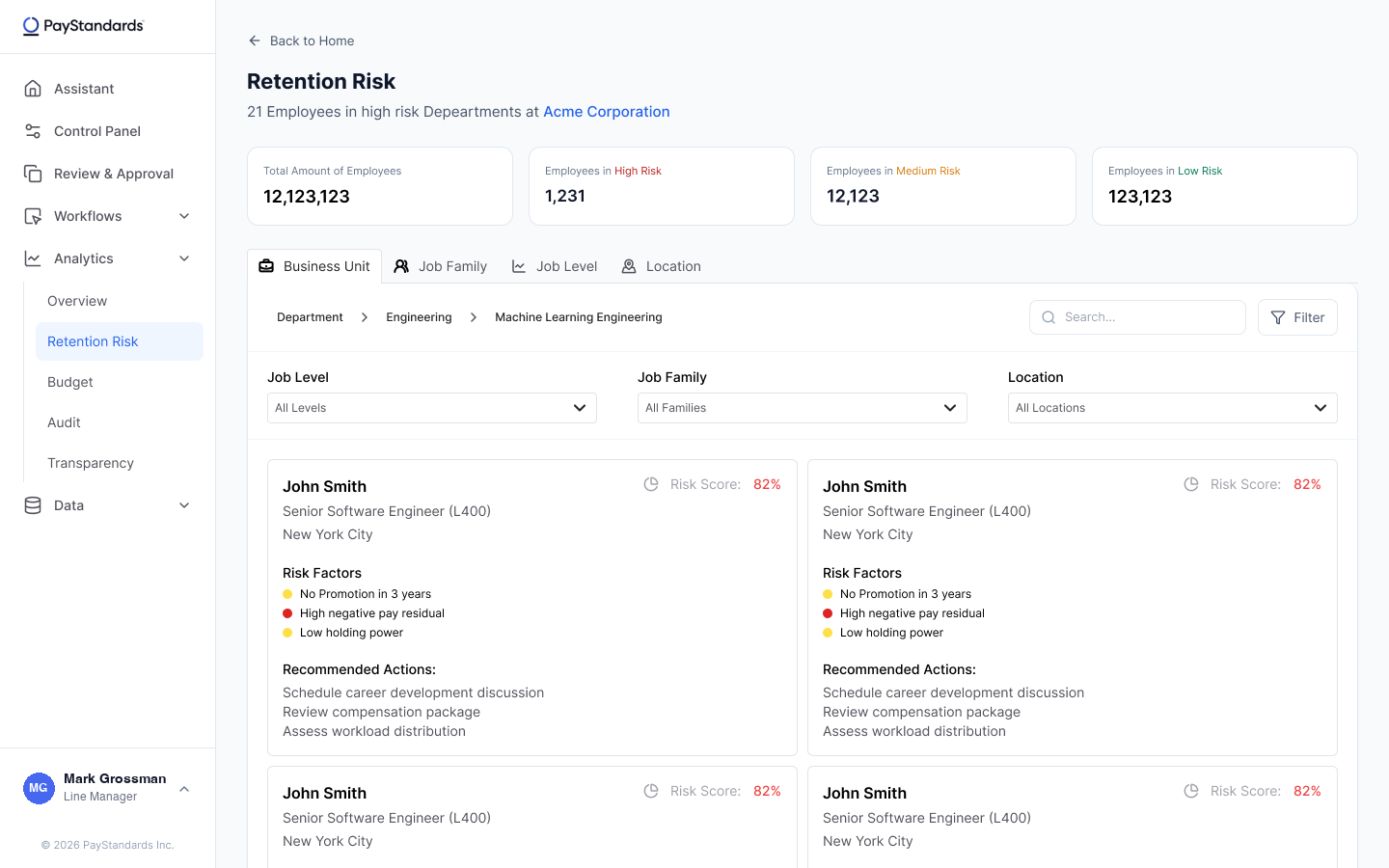Click the © 2026 PayStandards Inc. text
Image resolution: width=1389 pixels, height=868 pixels.
108,845
